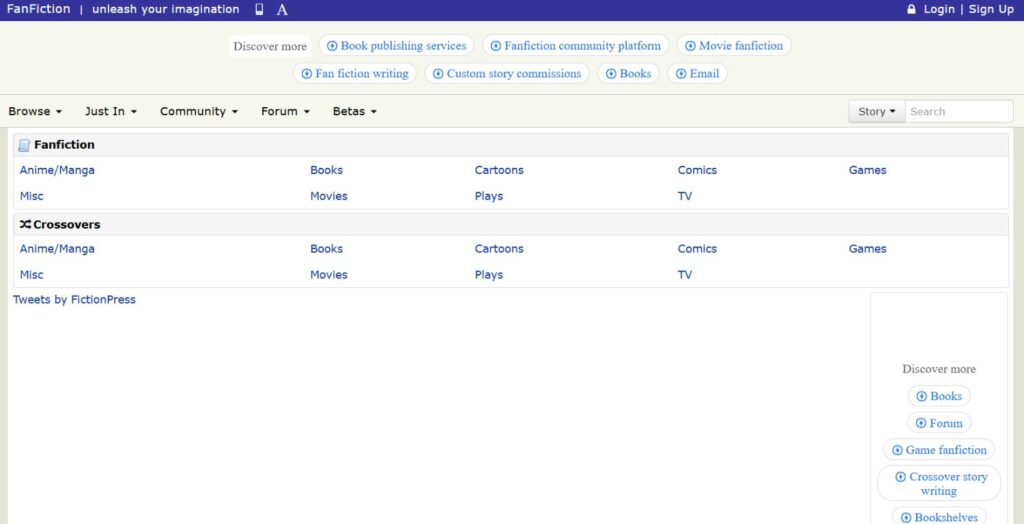Click the 'Book publishing services' suggestion pill

pyautogui.click(x=396, y=46)
